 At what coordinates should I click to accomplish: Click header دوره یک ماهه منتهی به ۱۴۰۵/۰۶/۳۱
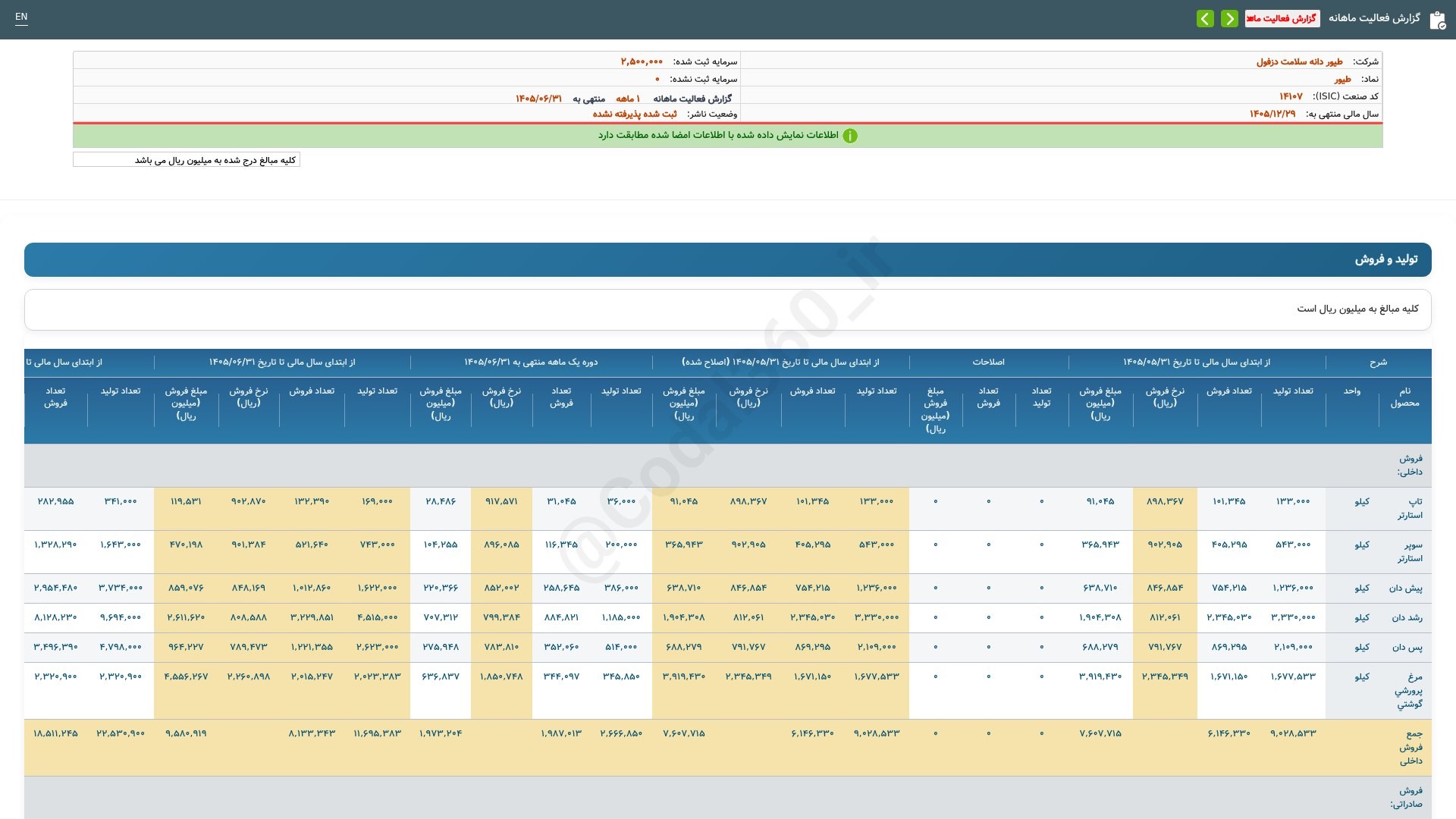[x=531, y=362]
